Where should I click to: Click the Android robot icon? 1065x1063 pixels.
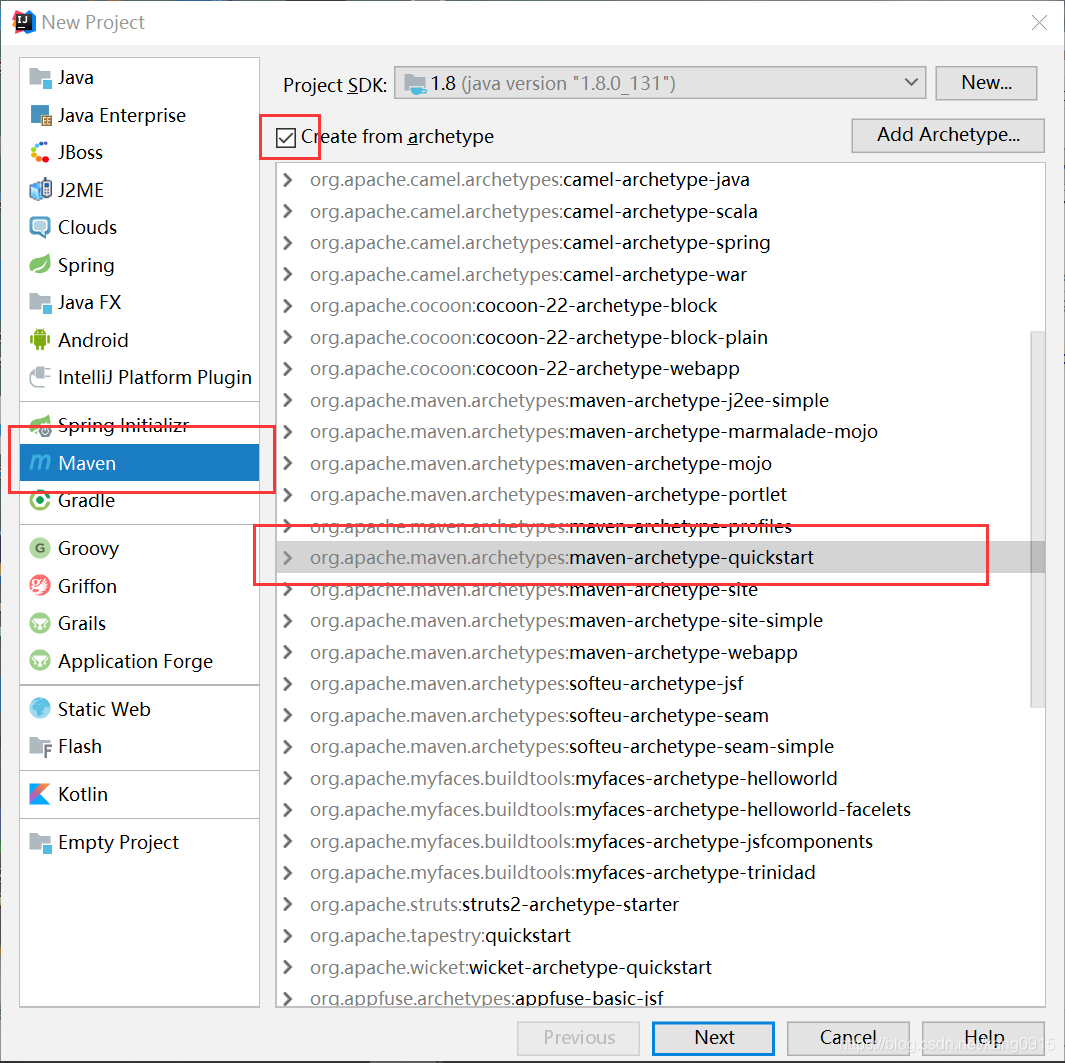[40, 340]
